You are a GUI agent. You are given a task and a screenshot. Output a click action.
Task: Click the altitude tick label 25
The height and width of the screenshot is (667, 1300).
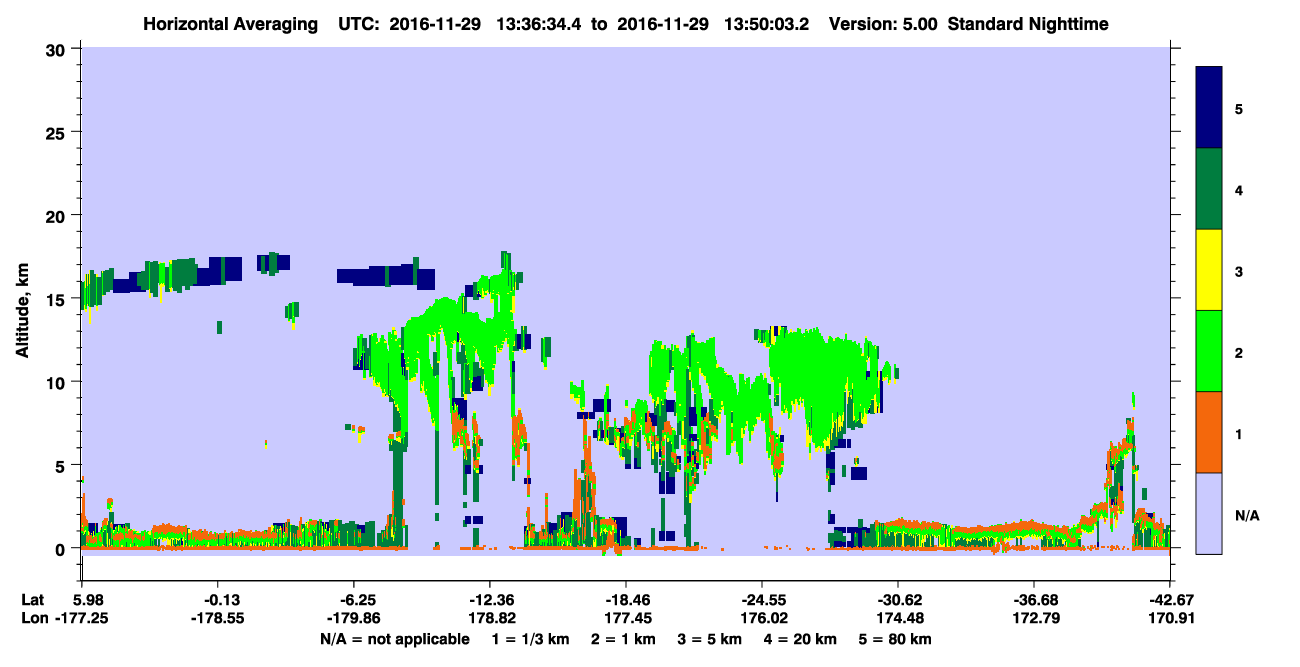point(58,132)
